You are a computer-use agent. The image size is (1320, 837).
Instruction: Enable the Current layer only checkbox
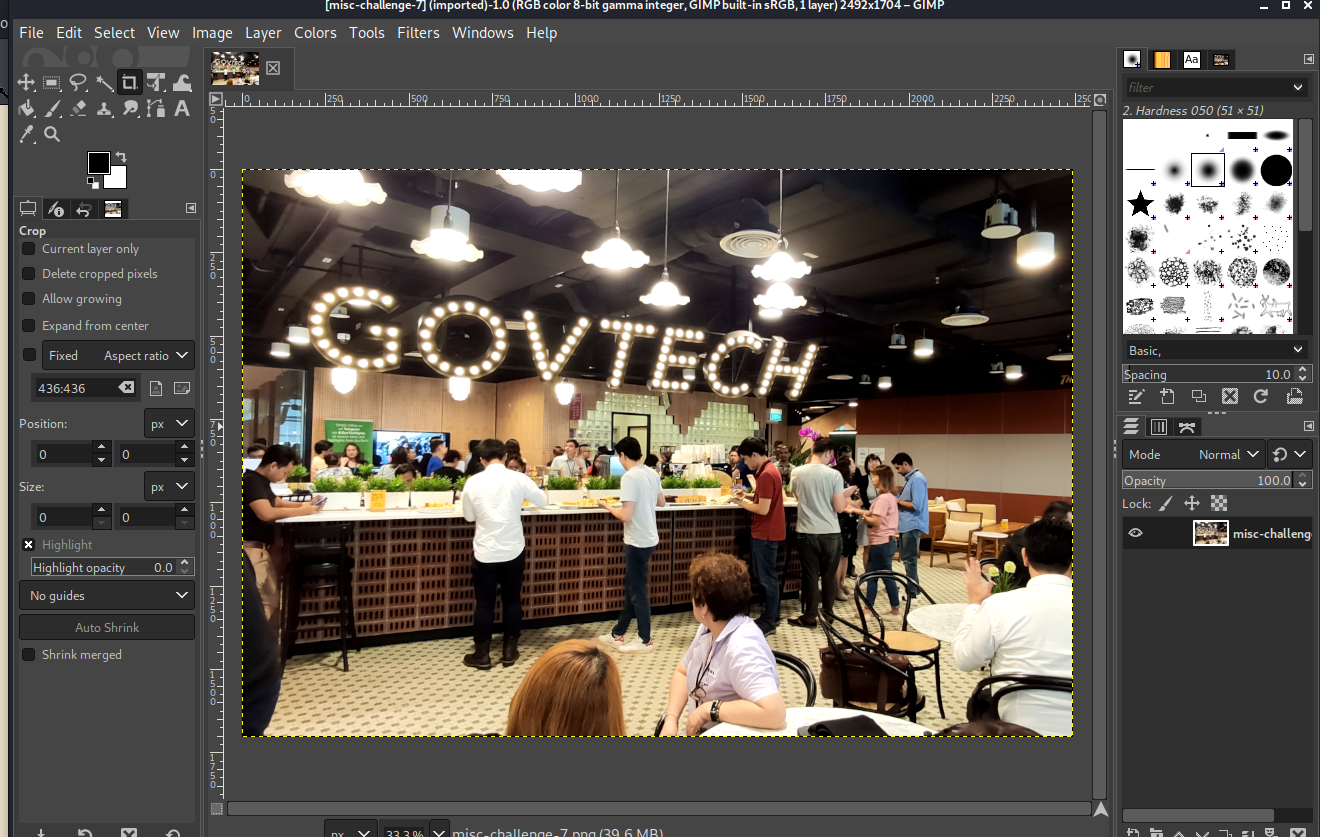[x=29, y=249]
